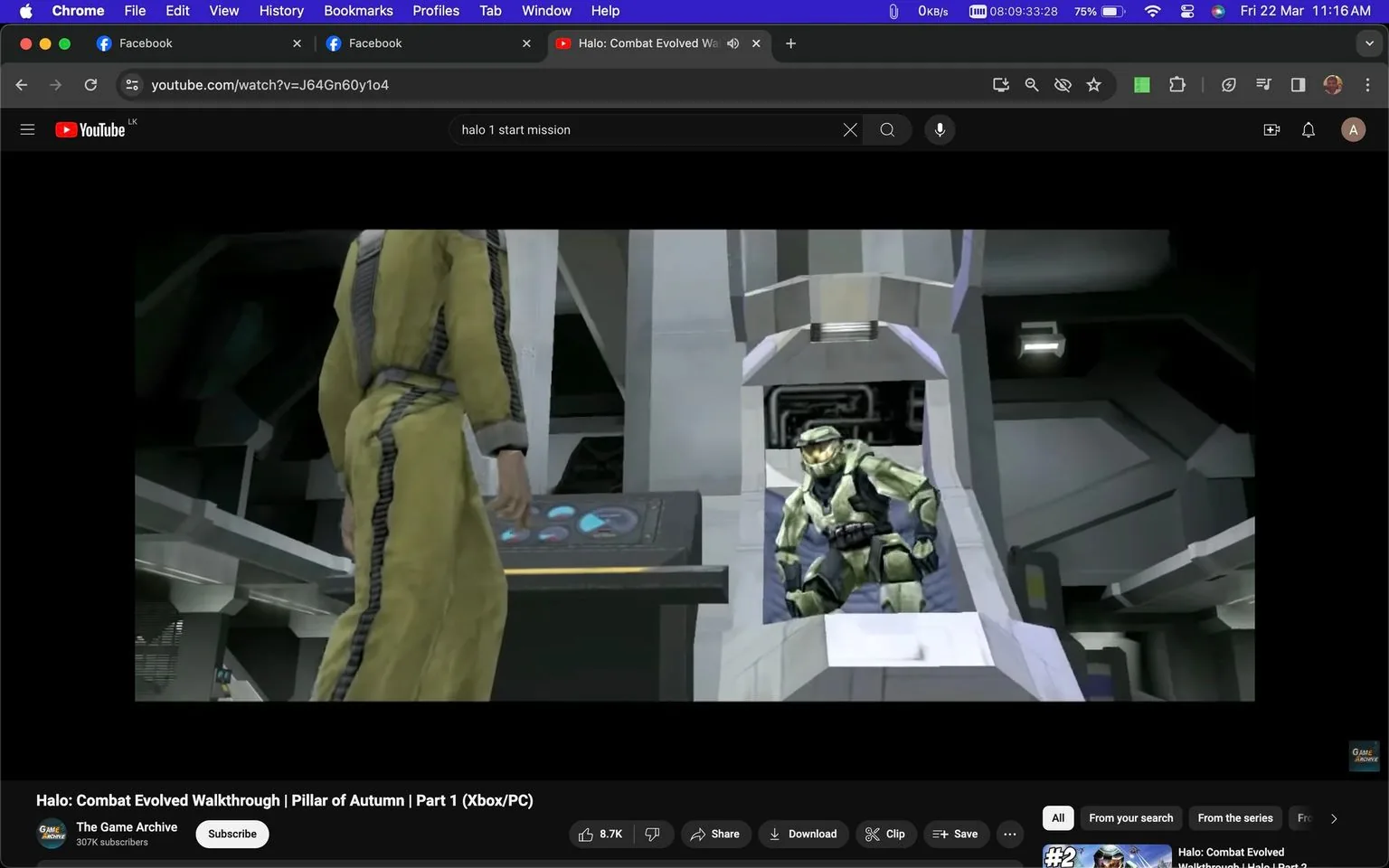
Task: Subscribe to The Game Archive channel
Action: [x=231, y=834]
